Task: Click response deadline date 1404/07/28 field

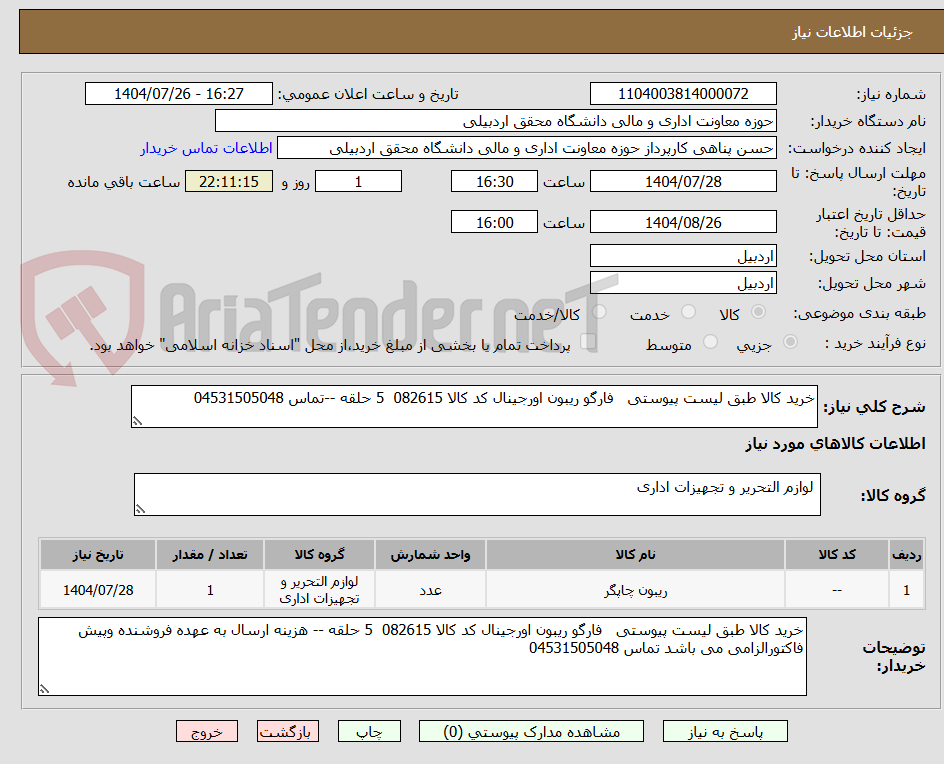Action: point(683,181)
